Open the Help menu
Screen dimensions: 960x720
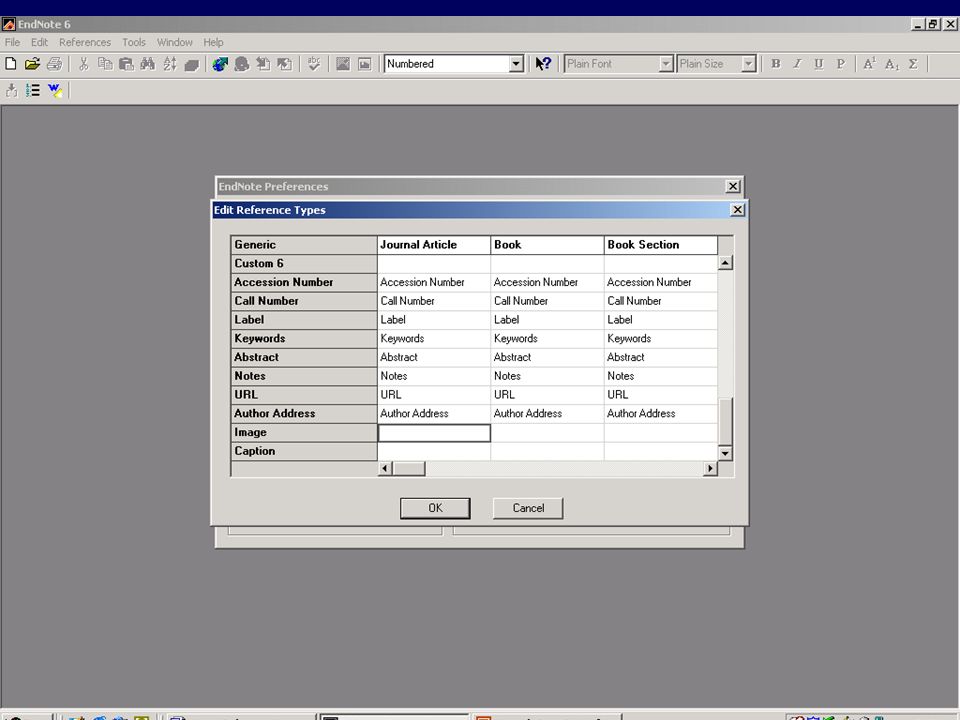click(213, 42)
